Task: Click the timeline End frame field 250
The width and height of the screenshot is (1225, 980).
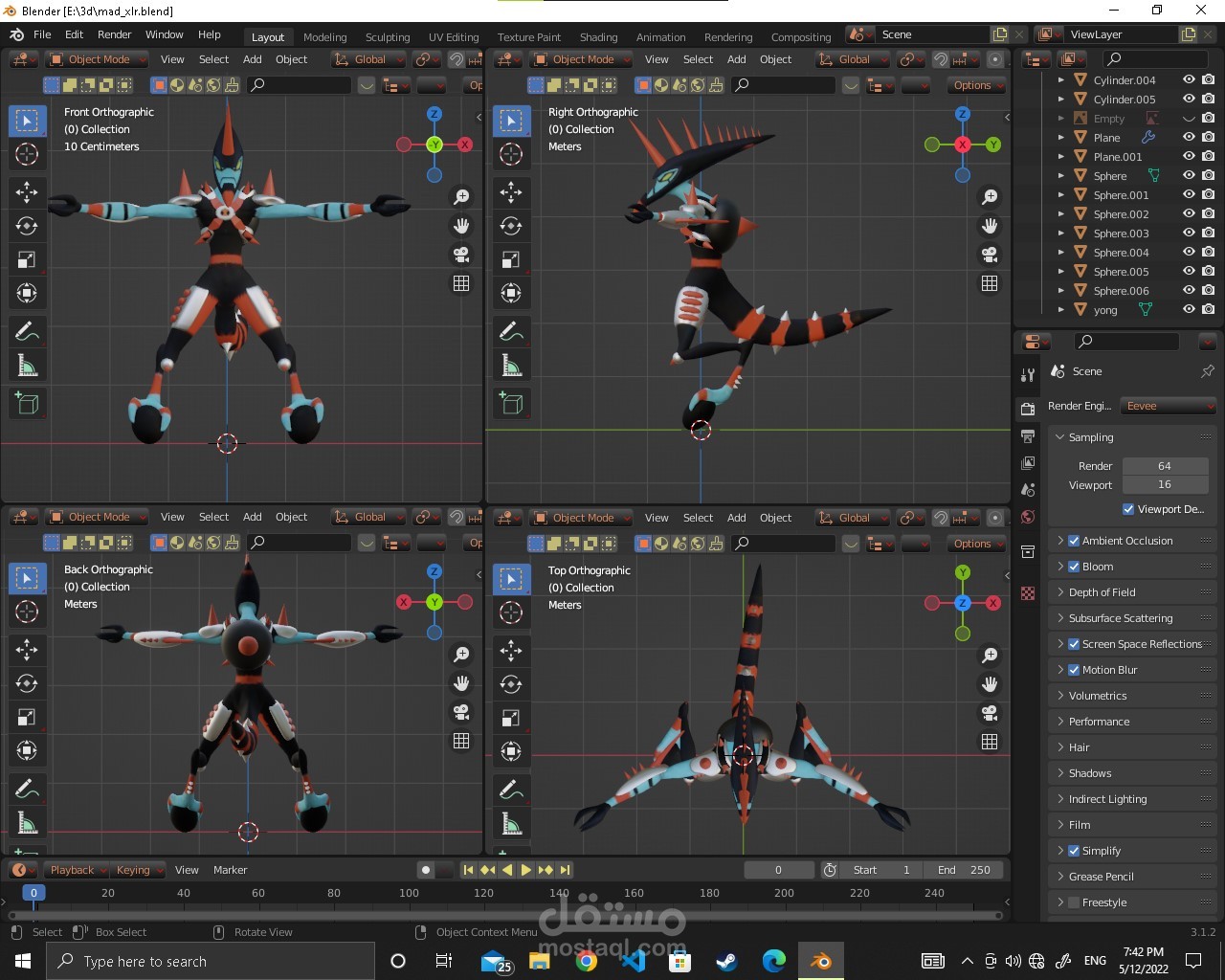Action: pos(964,870)
